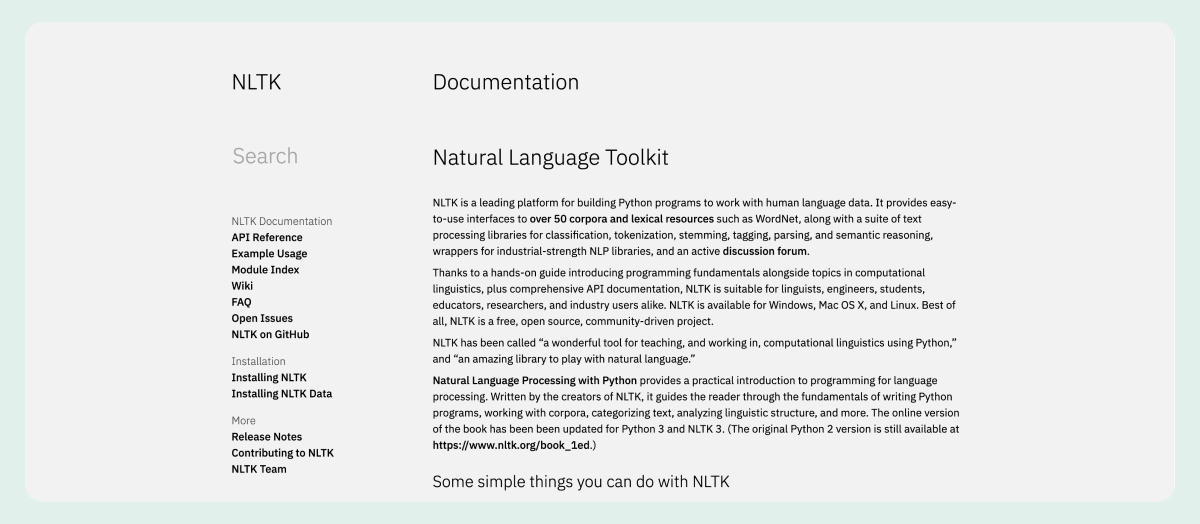1200x524 pixels.
Task: Click the NLTK site title
Action: tap(256, 83)
